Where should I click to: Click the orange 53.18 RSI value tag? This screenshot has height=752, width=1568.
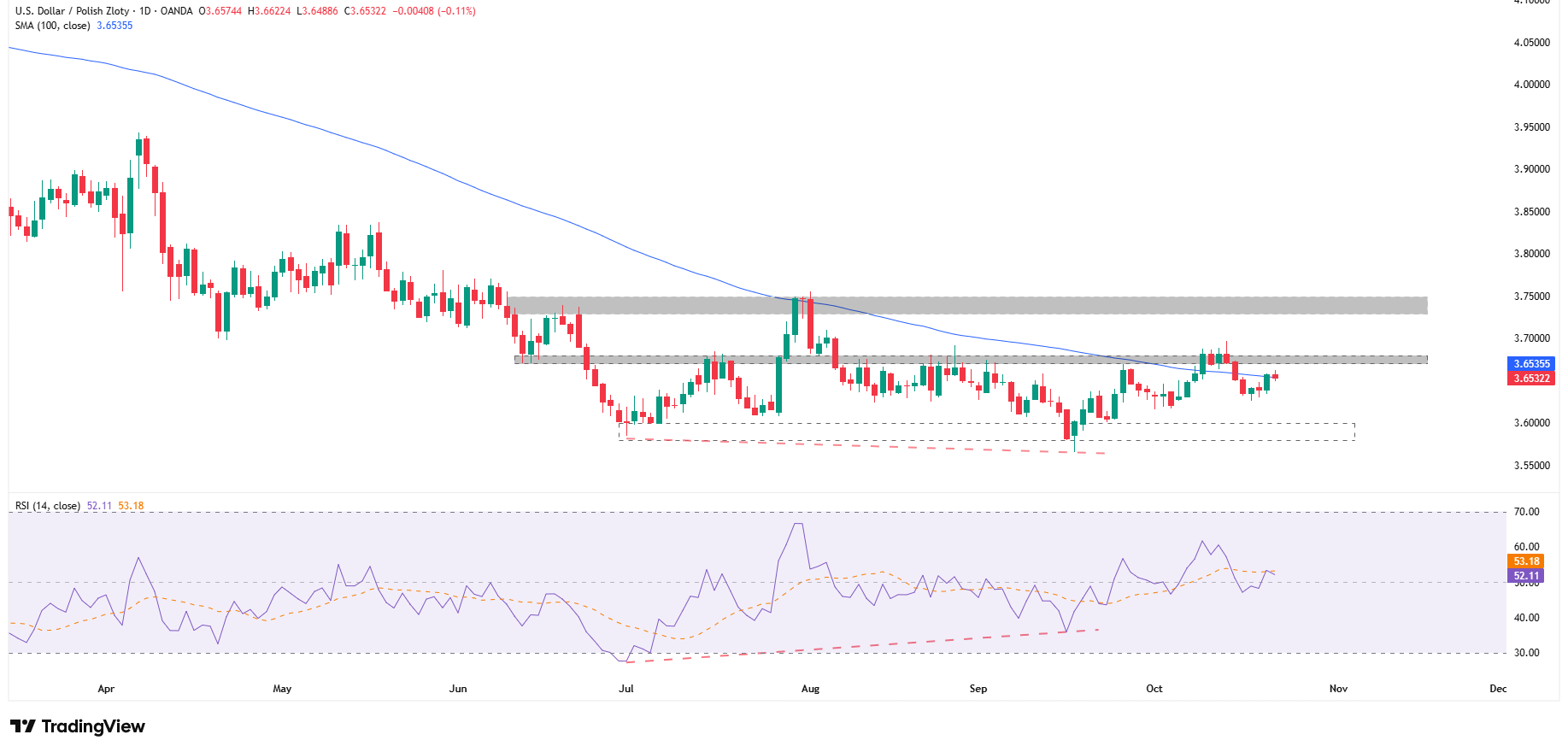click(x=1526, y=561)
